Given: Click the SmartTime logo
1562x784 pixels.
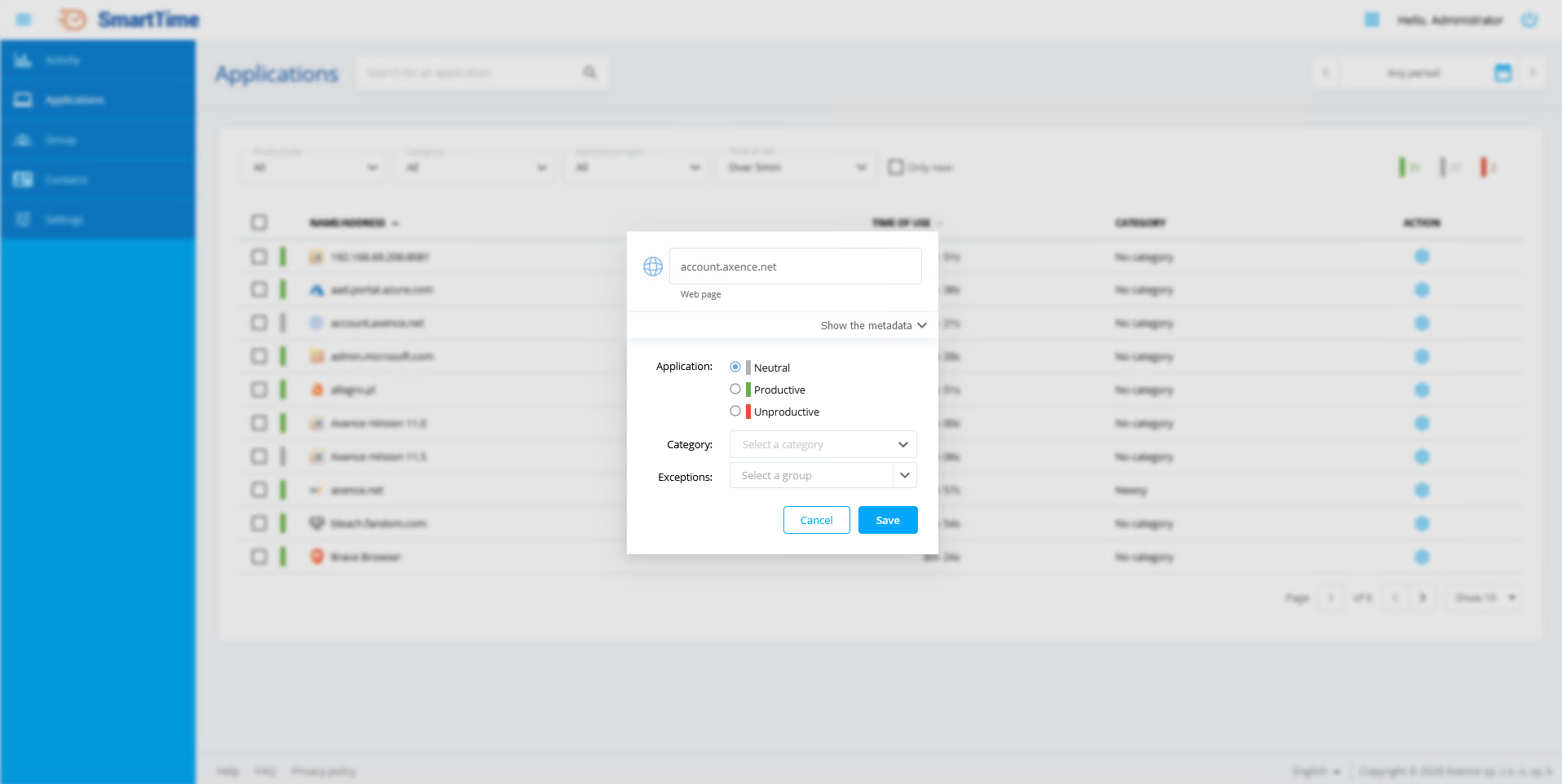Looking at the screenshot, I should 129,20.
